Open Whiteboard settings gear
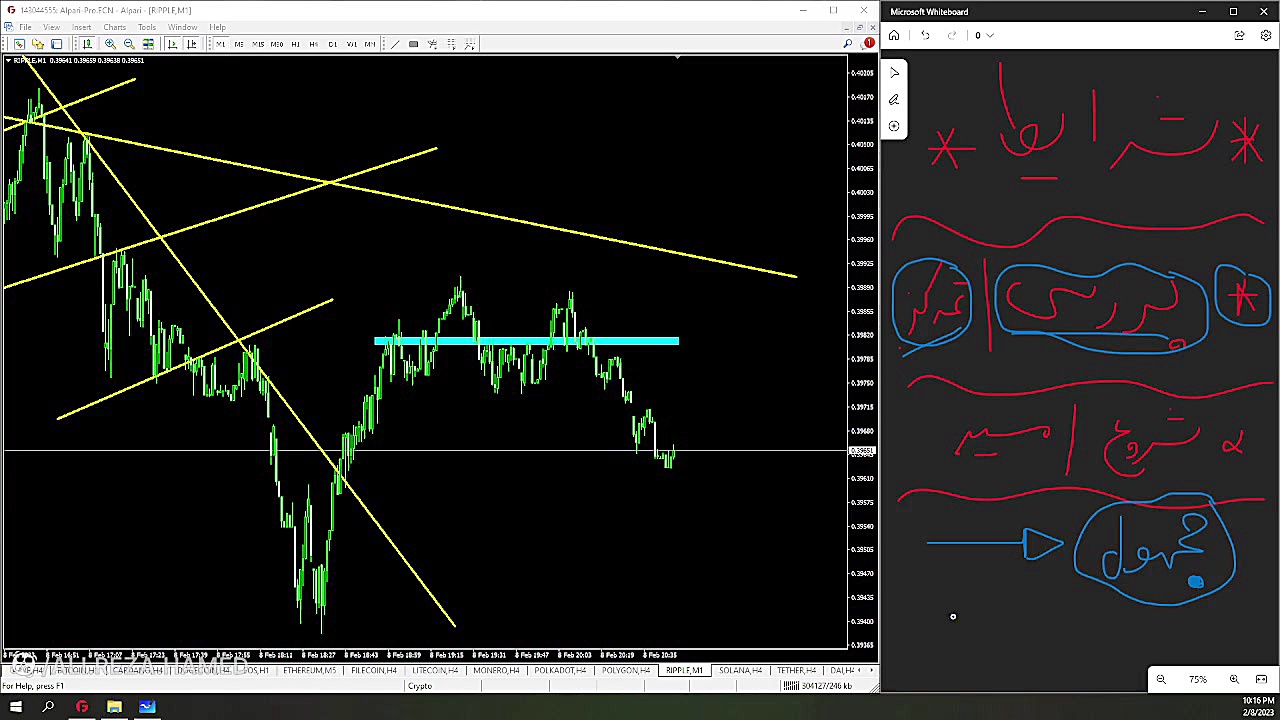Image resolution: width=1280 pixels, height=720 pixels. click(x=1265, y=35)
